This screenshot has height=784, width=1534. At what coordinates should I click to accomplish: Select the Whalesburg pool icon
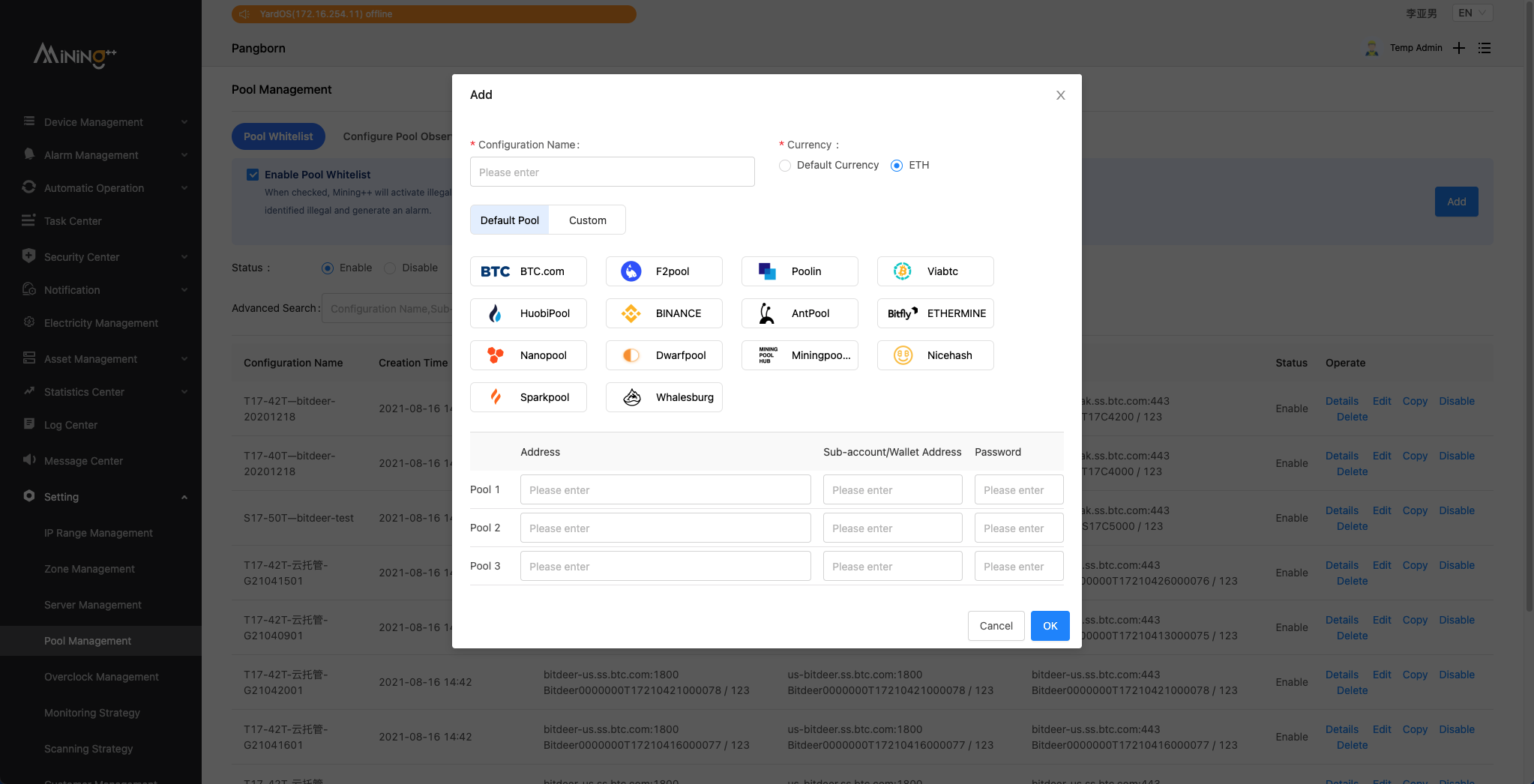pyautogui.click(x=632, y=397)
